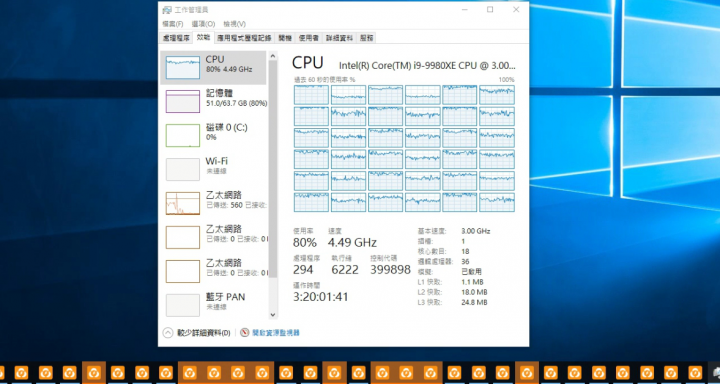Close the Task Manager window
The image size is (720, 384).
(516, 10)
